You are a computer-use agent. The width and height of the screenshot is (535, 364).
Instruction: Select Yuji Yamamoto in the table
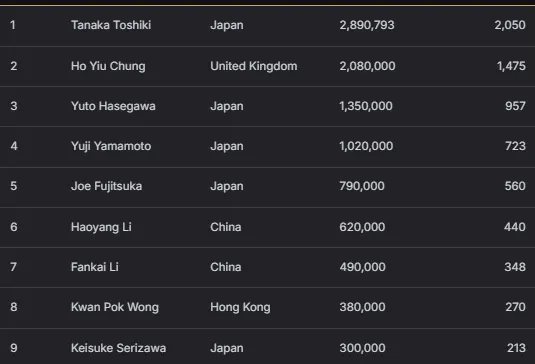pos(111,146)
